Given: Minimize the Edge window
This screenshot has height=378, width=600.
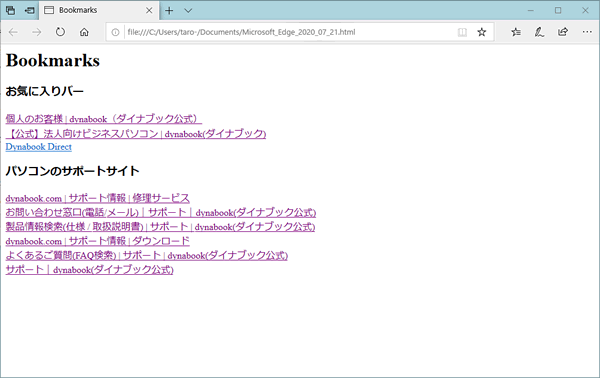Looking at the screenshot, I should coord(531,10).
